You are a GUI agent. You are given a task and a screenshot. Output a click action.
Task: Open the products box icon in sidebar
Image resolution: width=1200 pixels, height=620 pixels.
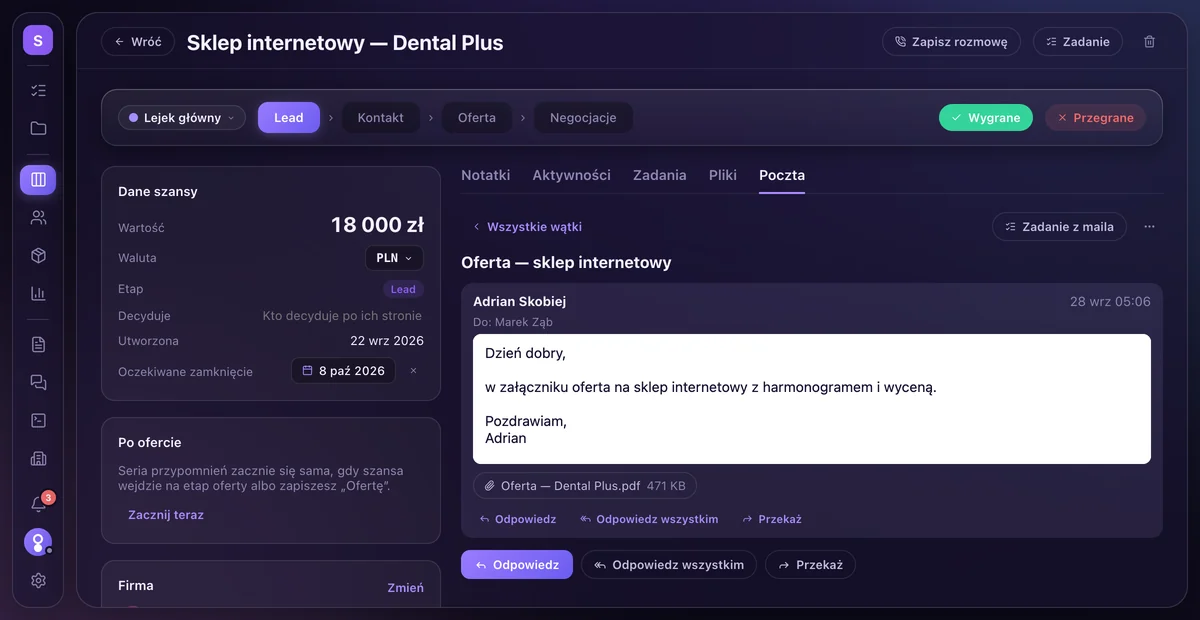[x=38, y=255]
